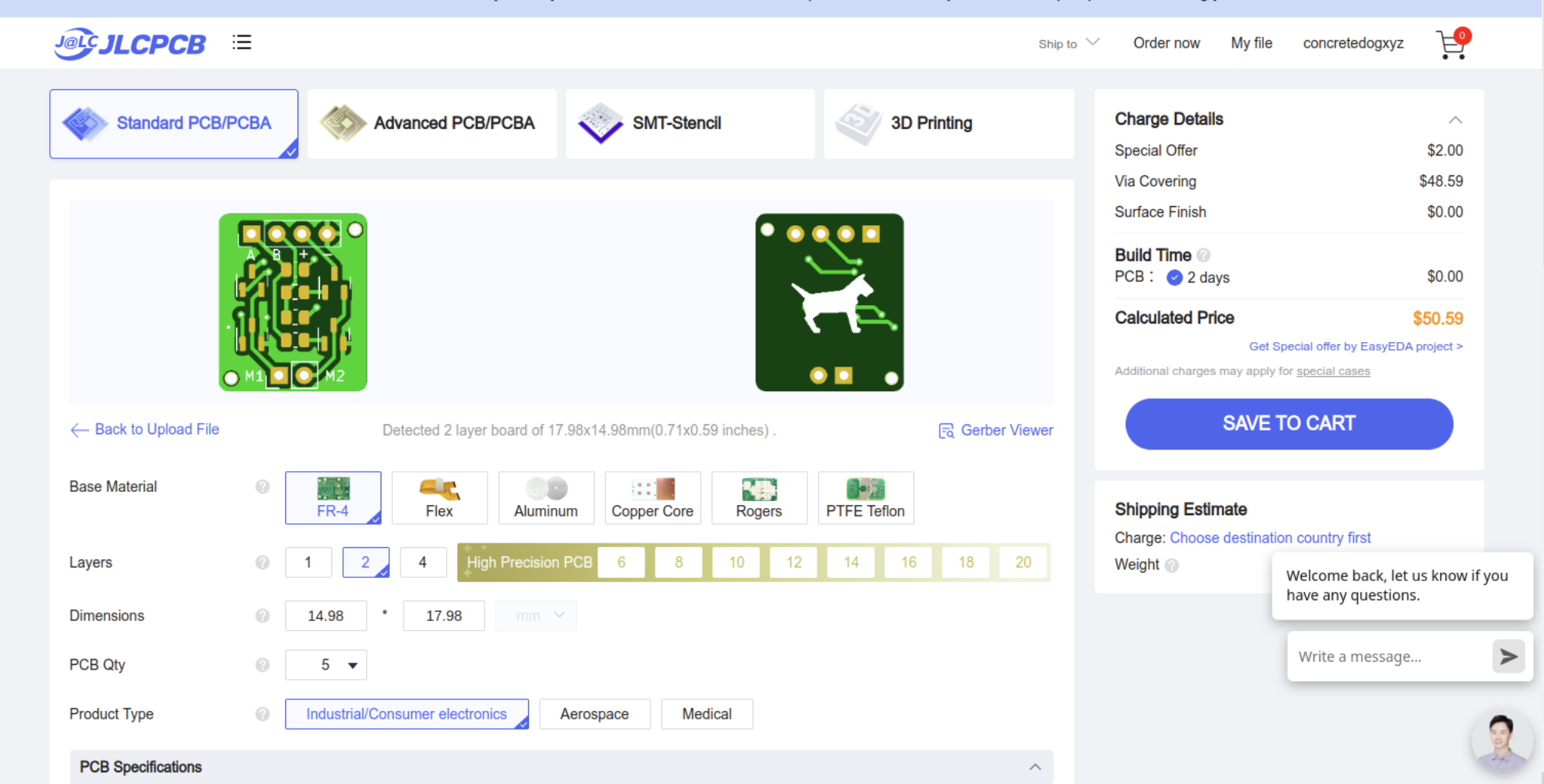
Task: Choose 4 layers option
Action: pos(422,563)
